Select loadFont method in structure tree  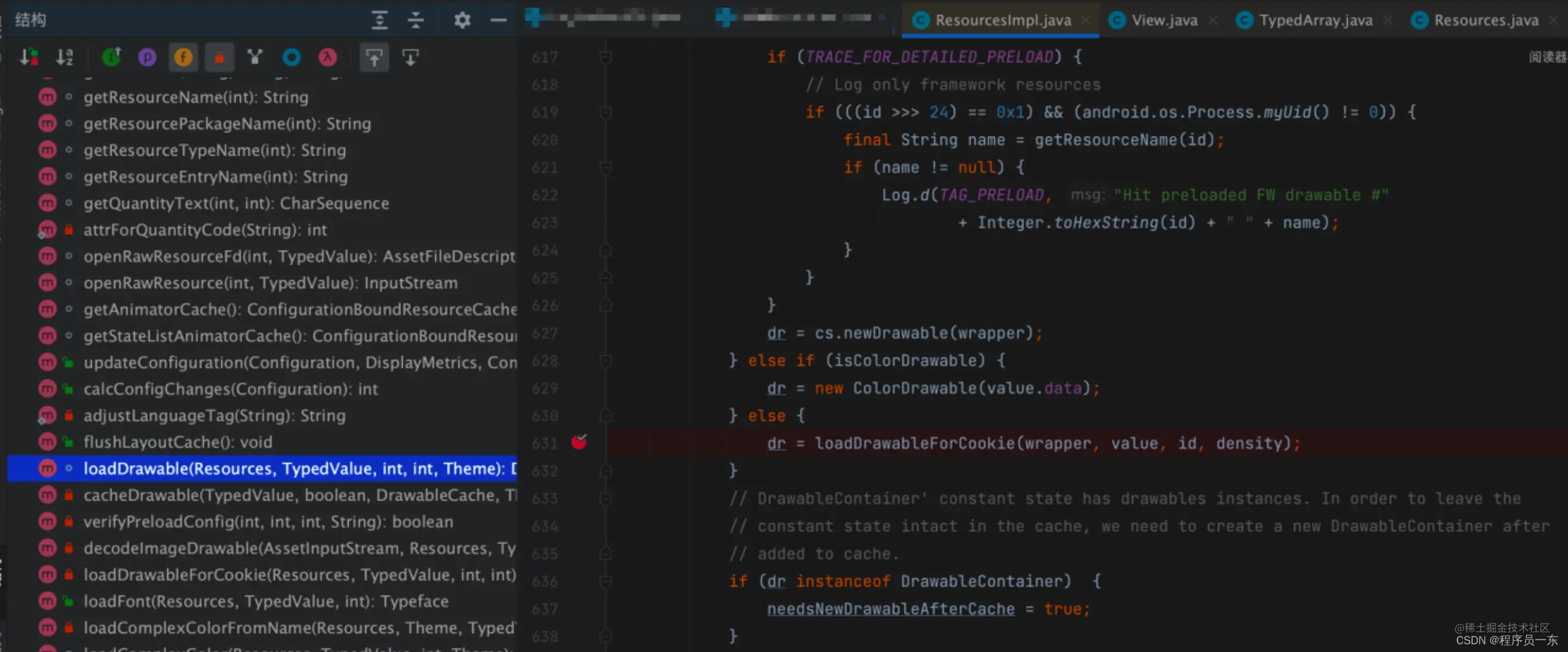(265, 601)
